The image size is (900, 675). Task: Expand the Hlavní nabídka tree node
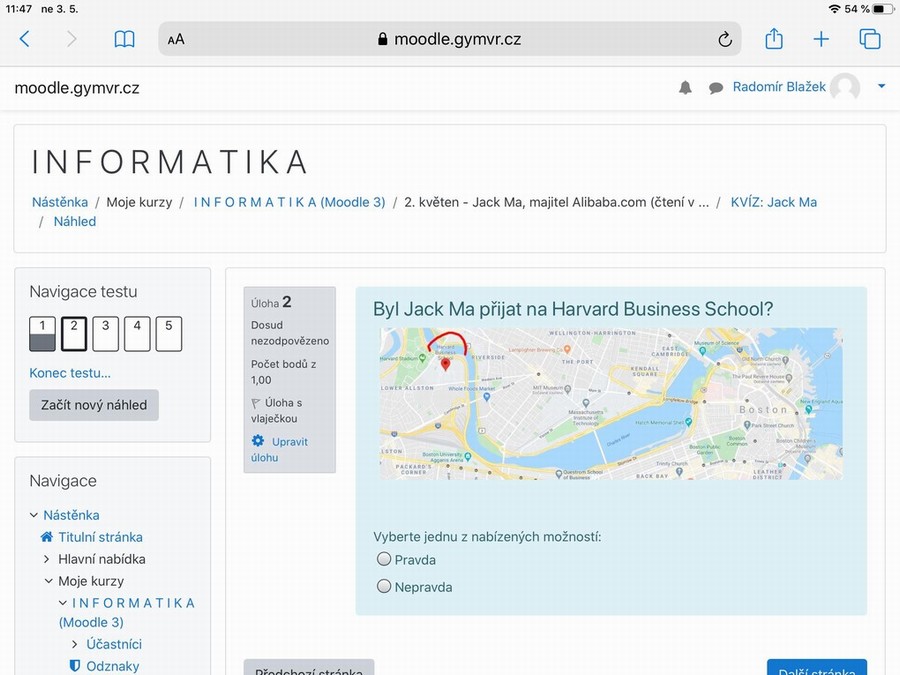46,558
